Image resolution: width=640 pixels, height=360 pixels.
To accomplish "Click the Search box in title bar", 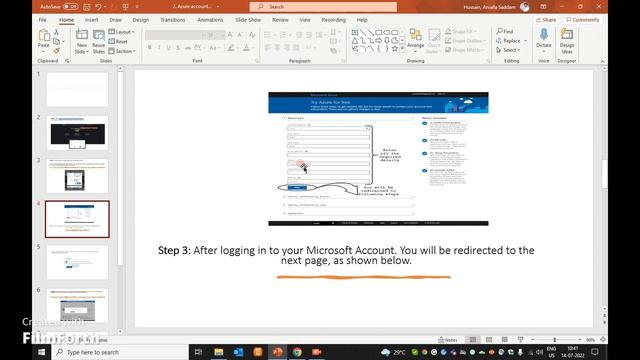I will (x=323, y=7).
